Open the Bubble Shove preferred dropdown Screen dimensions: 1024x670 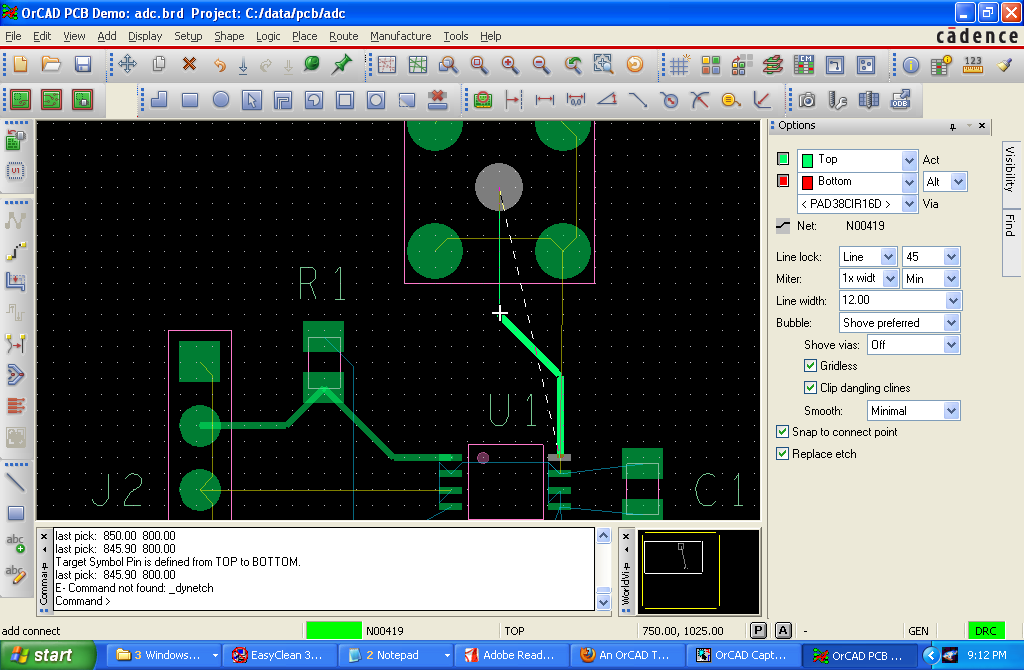[x=951, y=323]
